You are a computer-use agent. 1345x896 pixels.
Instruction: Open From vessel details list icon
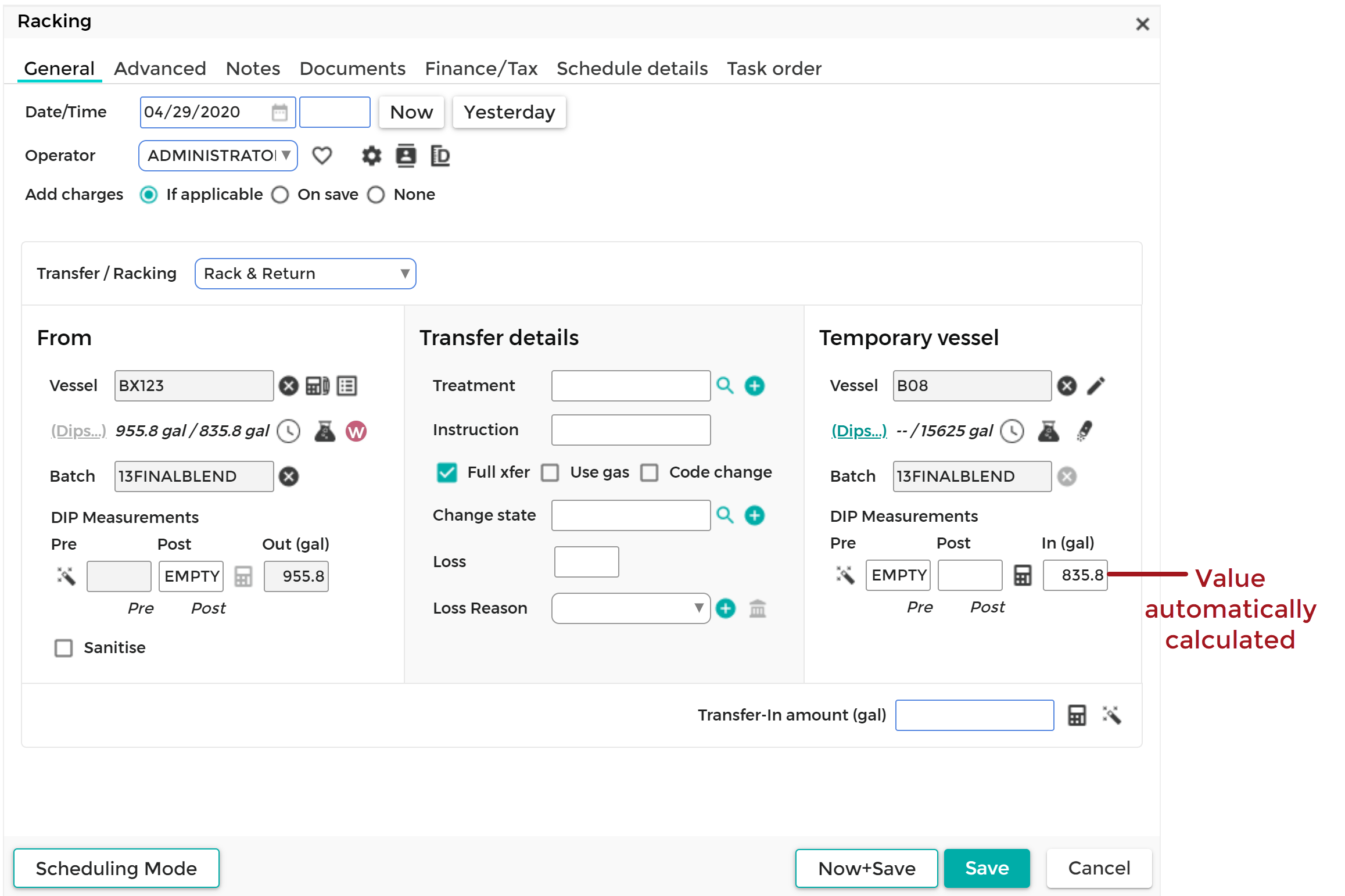[347, 386]
